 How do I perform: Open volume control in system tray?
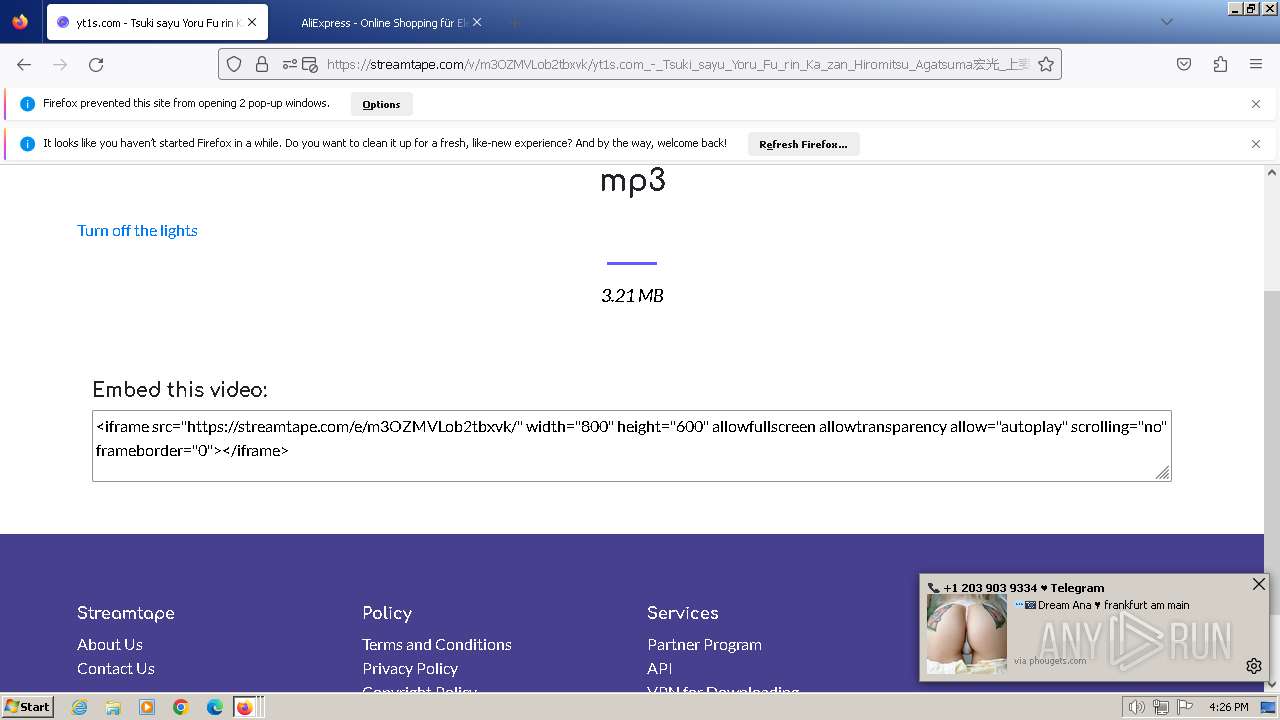(x=1136, y=707)
